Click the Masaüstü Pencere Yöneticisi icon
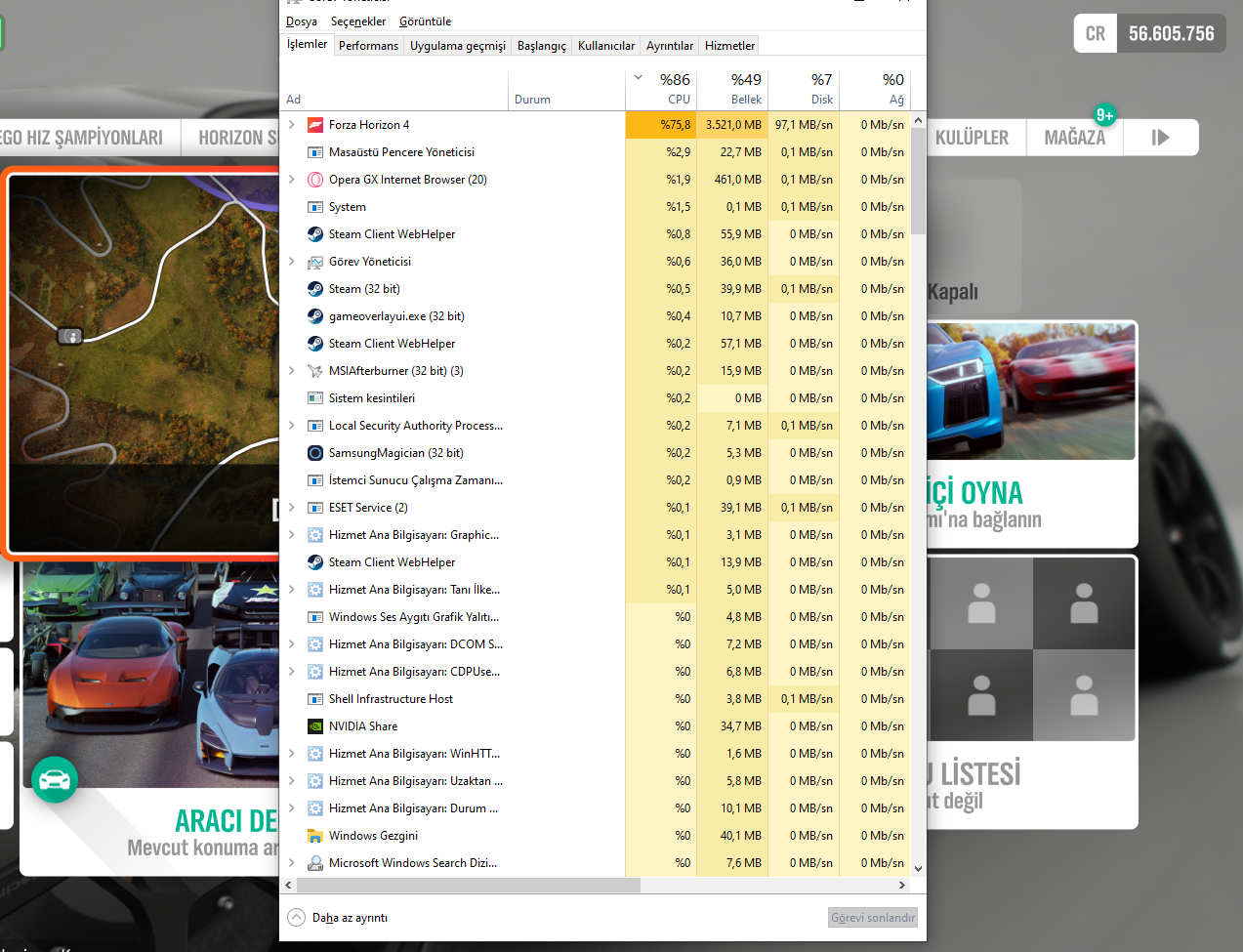This screenshot has width=1243, height=952. pos(315,152)
